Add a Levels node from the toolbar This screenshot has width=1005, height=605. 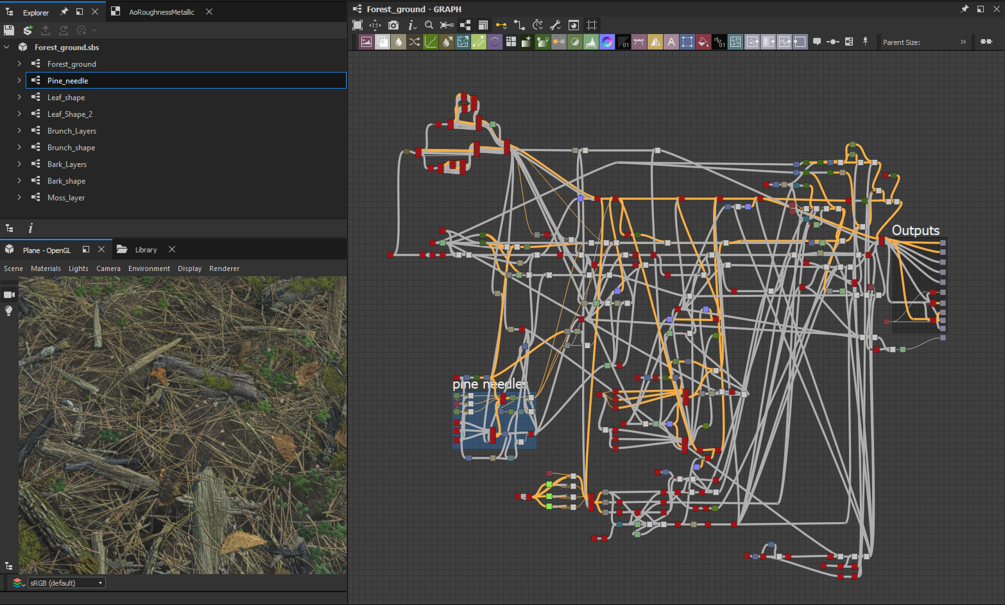click(591, 42)
